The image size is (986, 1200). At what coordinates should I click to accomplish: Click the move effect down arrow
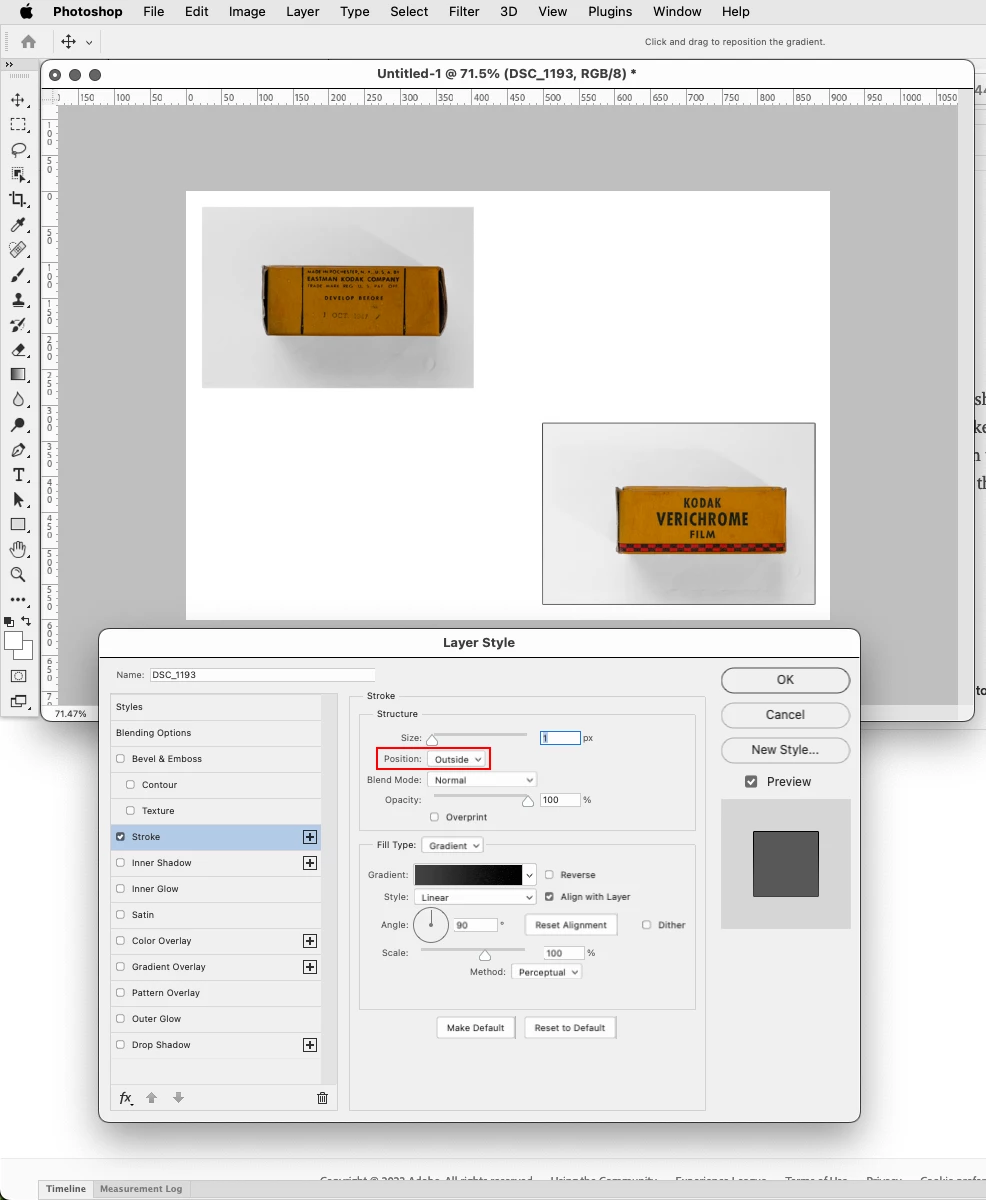click(178, 1098)
